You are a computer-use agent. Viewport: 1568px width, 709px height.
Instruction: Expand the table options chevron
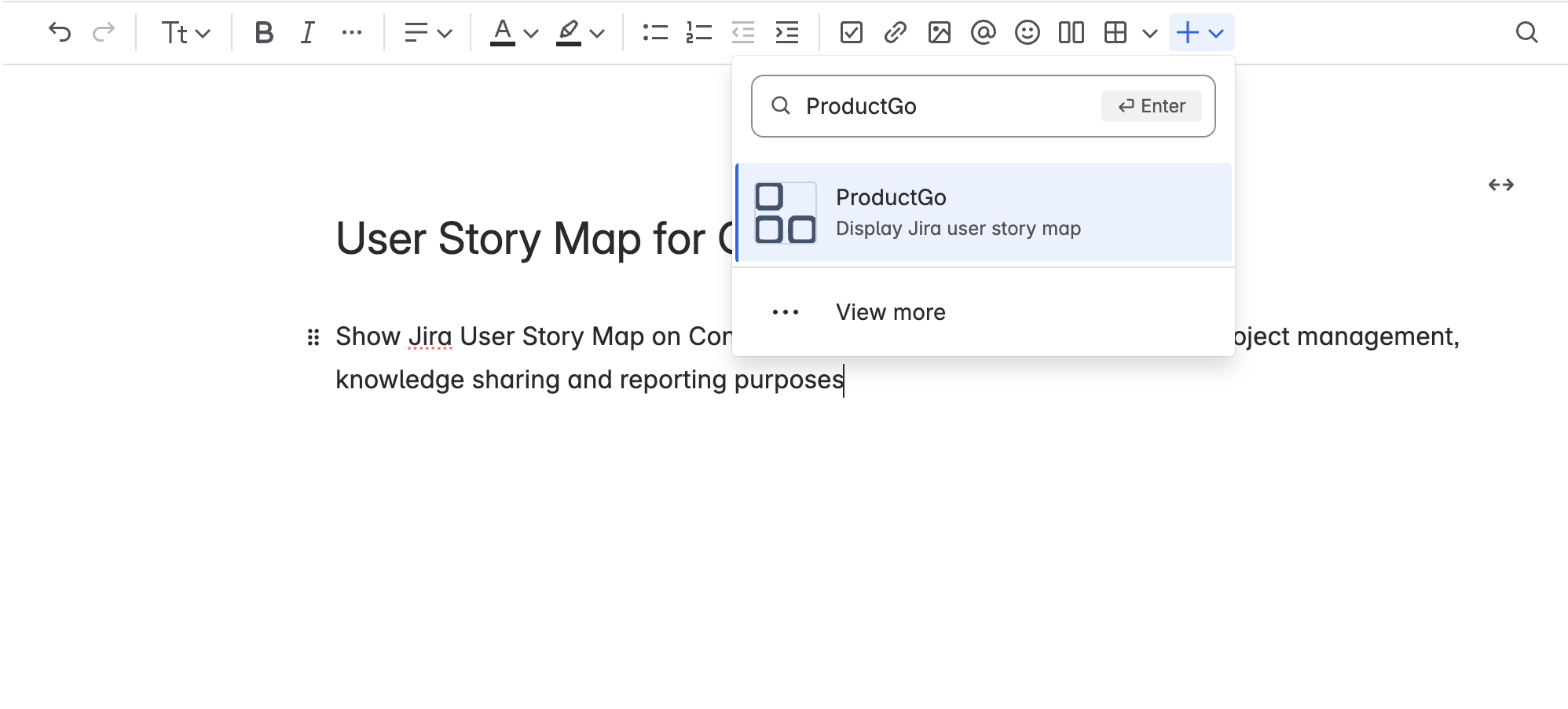point(1149,33)
